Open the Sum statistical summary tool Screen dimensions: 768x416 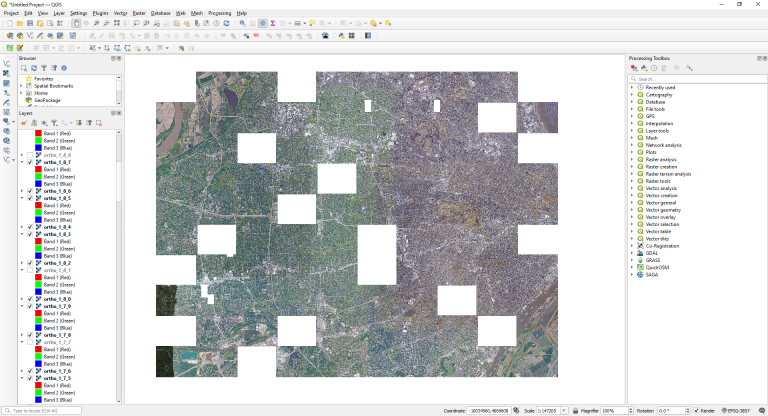point(273,23)
